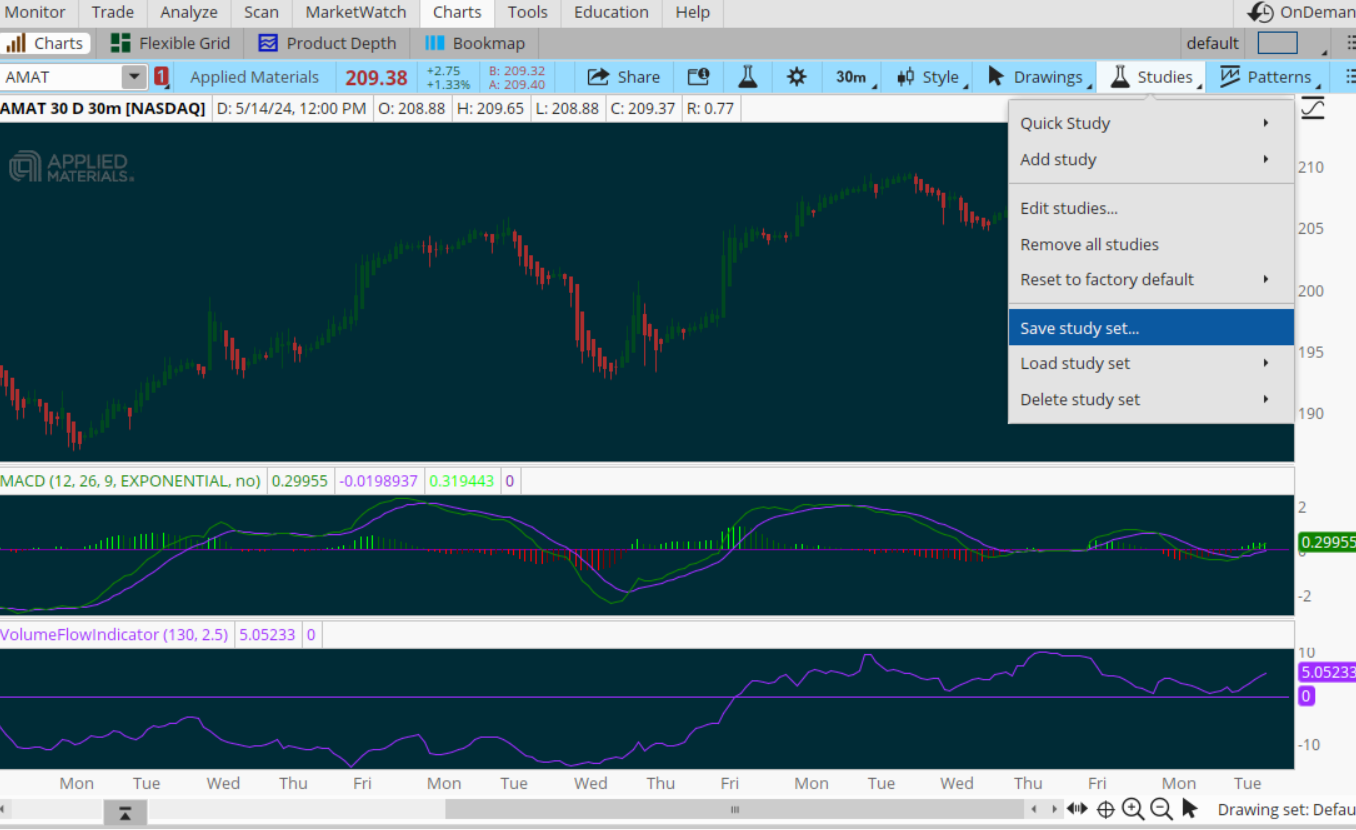1356x830 pixels.
Task: Click the time axis expand/compress icon
Action: 1077,809
